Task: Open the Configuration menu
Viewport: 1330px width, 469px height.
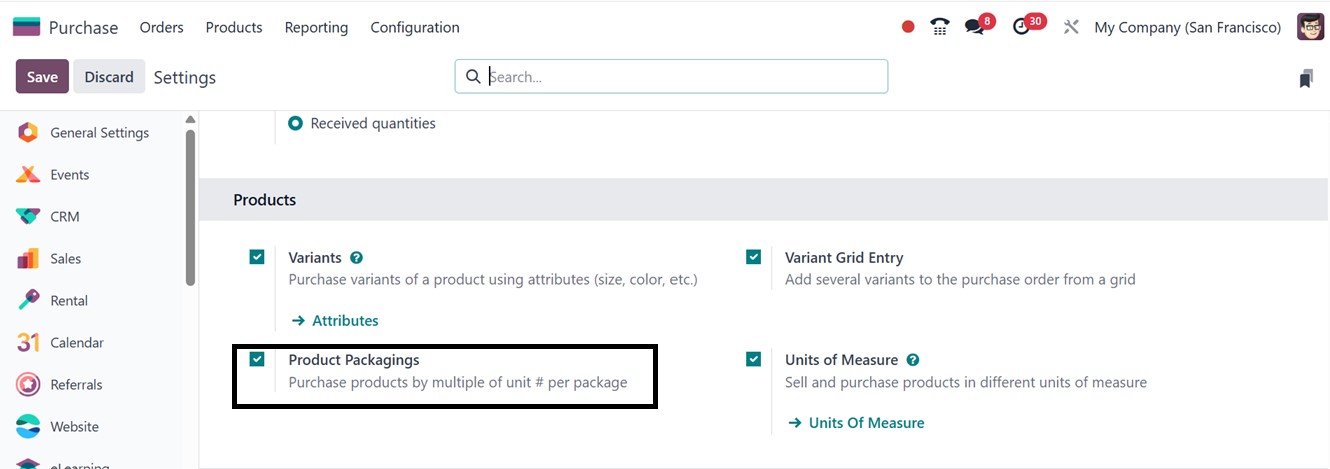Action: (415, 27)
